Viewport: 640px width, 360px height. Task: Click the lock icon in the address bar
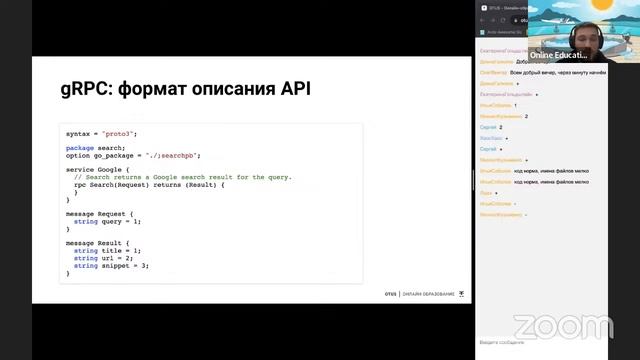(516, 20)
